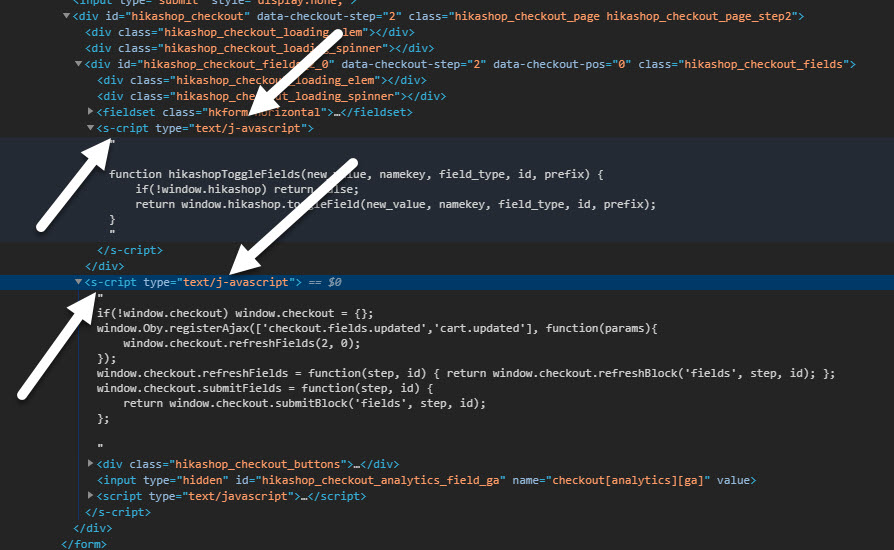Select the hikashop_checkout_buttons div row
The image size is (894, 550).
click(248, 464)
